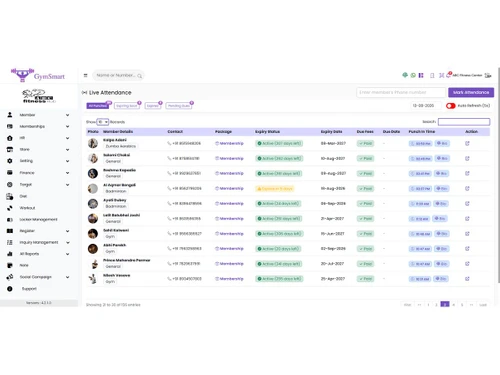Click the Support icon in sidebar

(10, 289)
